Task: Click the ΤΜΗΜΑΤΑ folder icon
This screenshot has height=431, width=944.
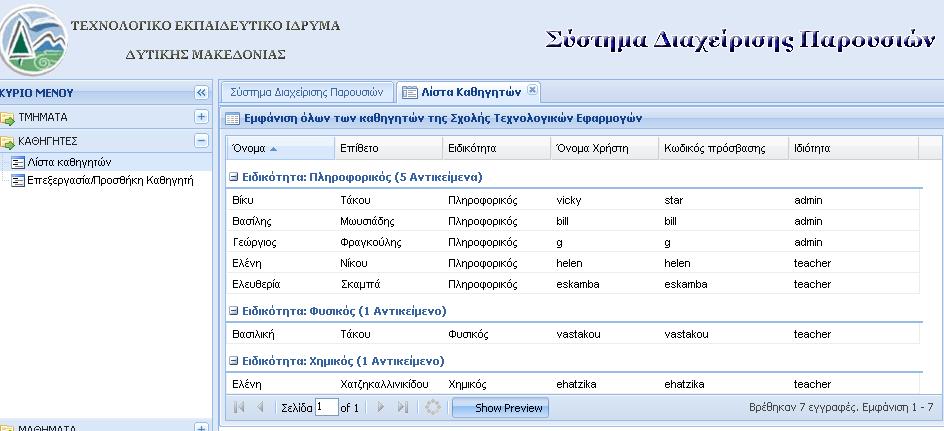Action: [7, 118]
